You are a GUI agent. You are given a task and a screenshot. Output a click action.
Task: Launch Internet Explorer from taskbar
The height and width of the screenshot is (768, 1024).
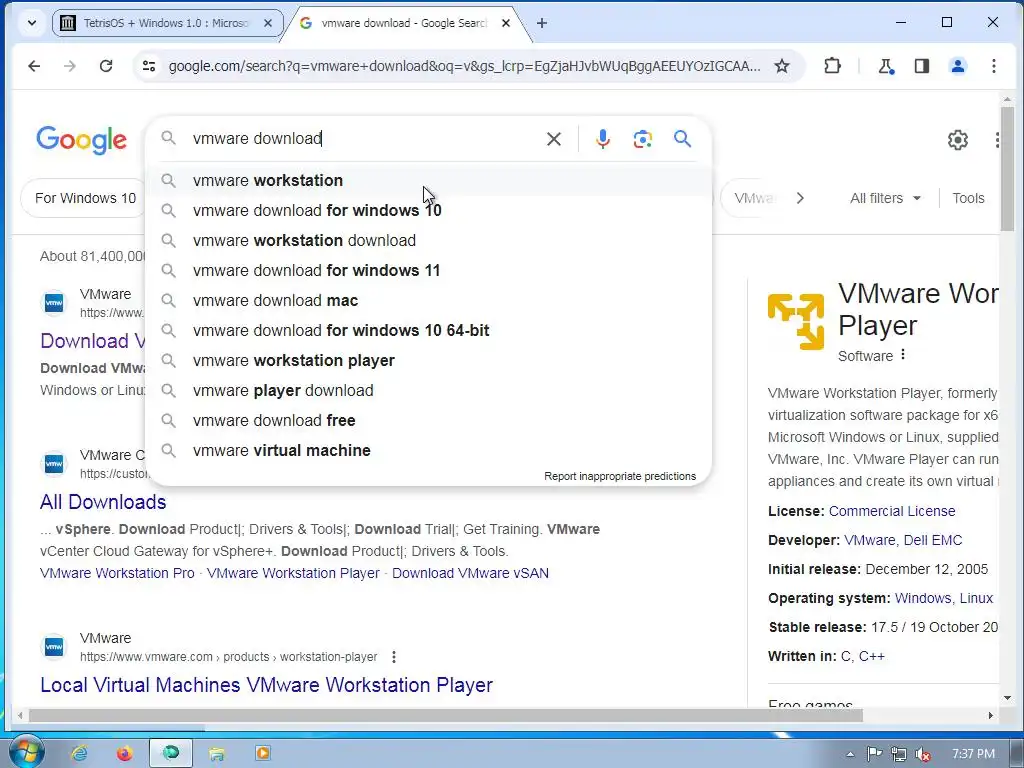pyautogui.click(x=79, y=754)
